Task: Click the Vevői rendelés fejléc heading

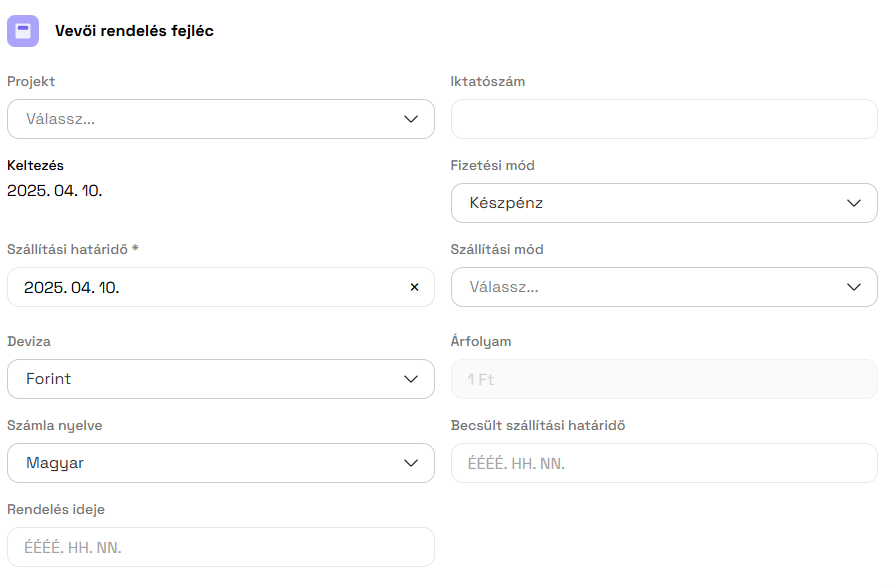Action: point(134,31)
